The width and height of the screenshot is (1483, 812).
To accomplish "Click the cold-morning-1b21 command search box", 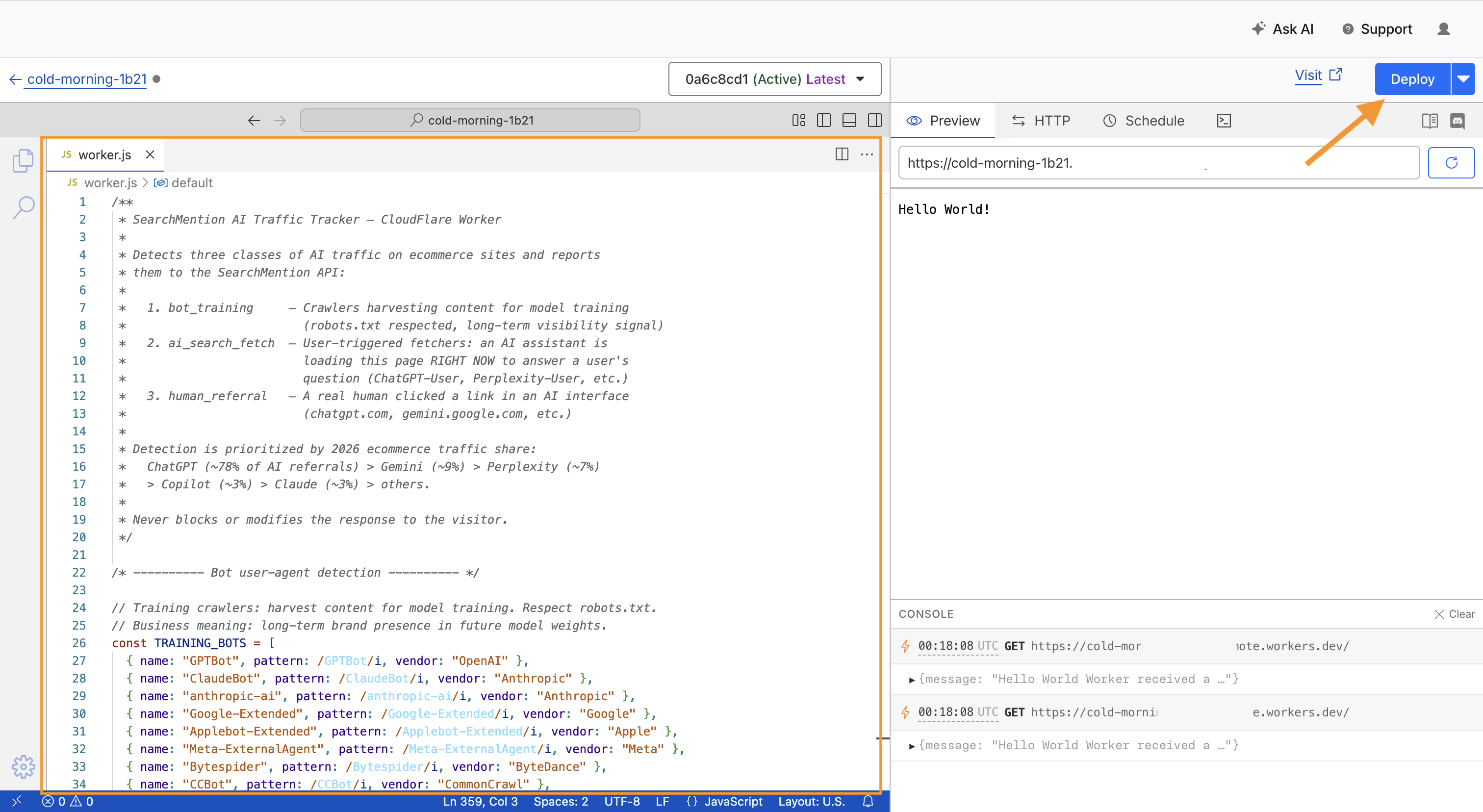I will coord(470,120).
